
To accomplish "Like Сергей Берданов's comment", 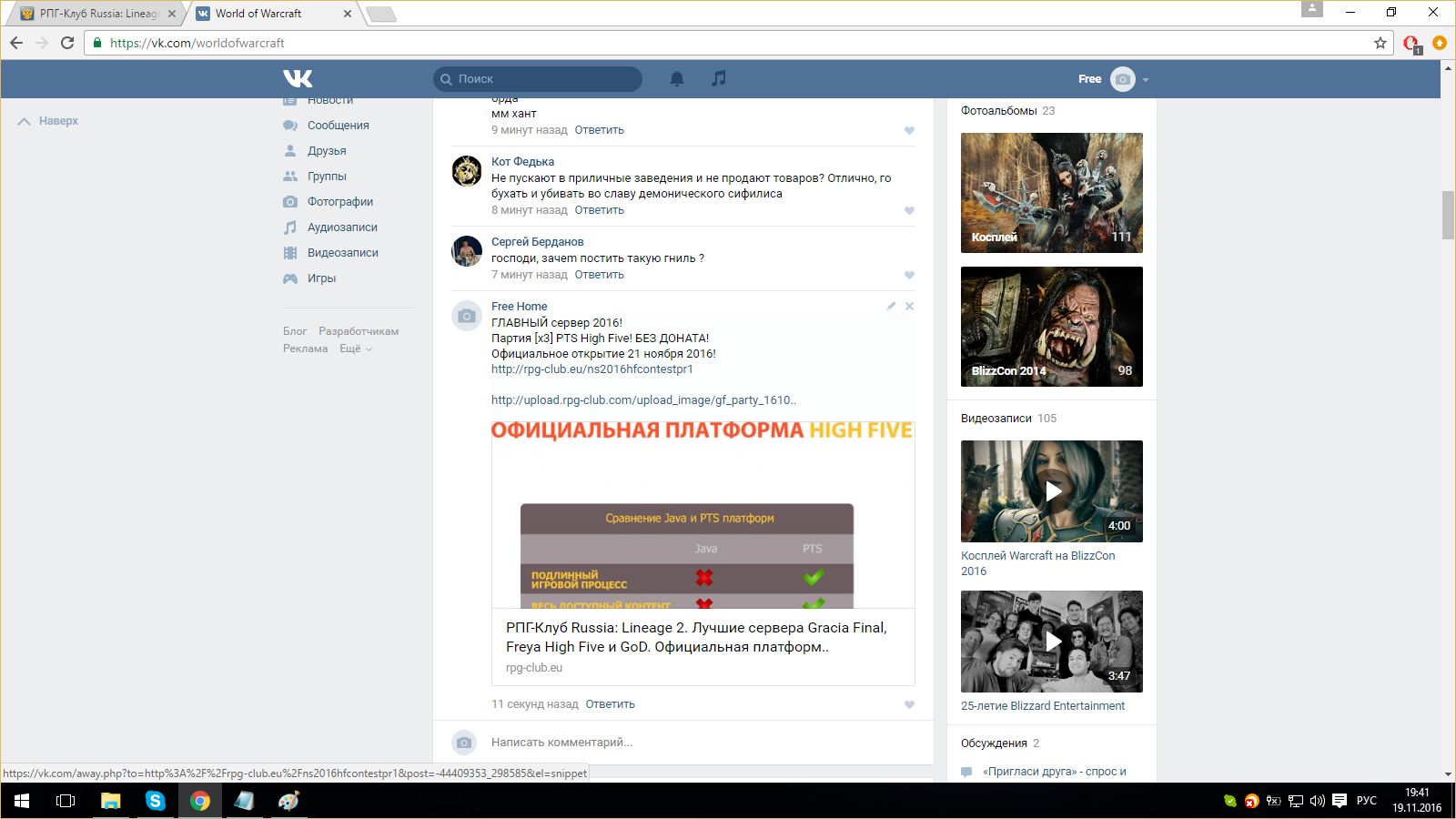I will 909,276.
